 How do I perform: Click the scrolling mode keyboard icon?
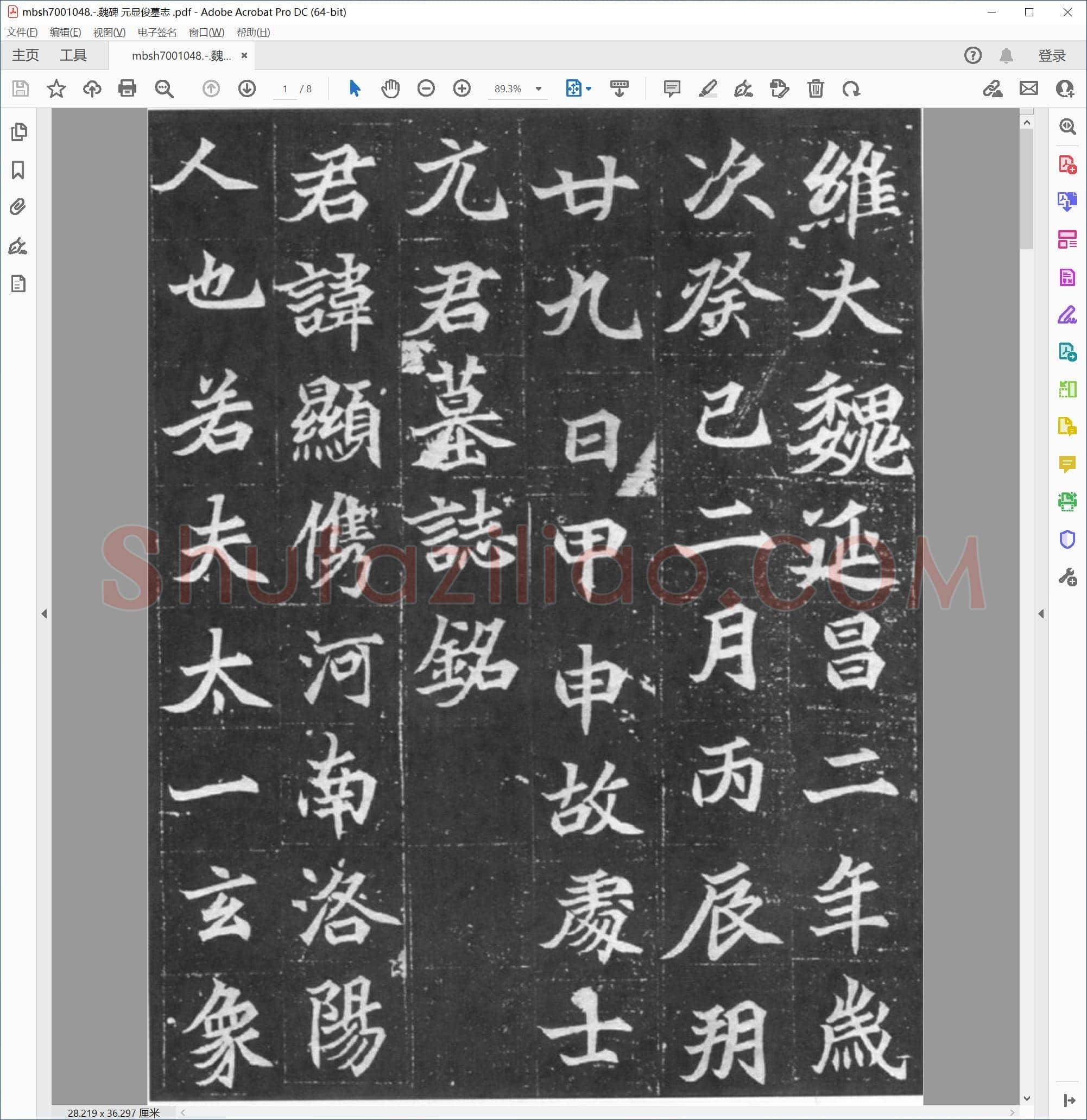pyautogui.click(x=620, y=88)
